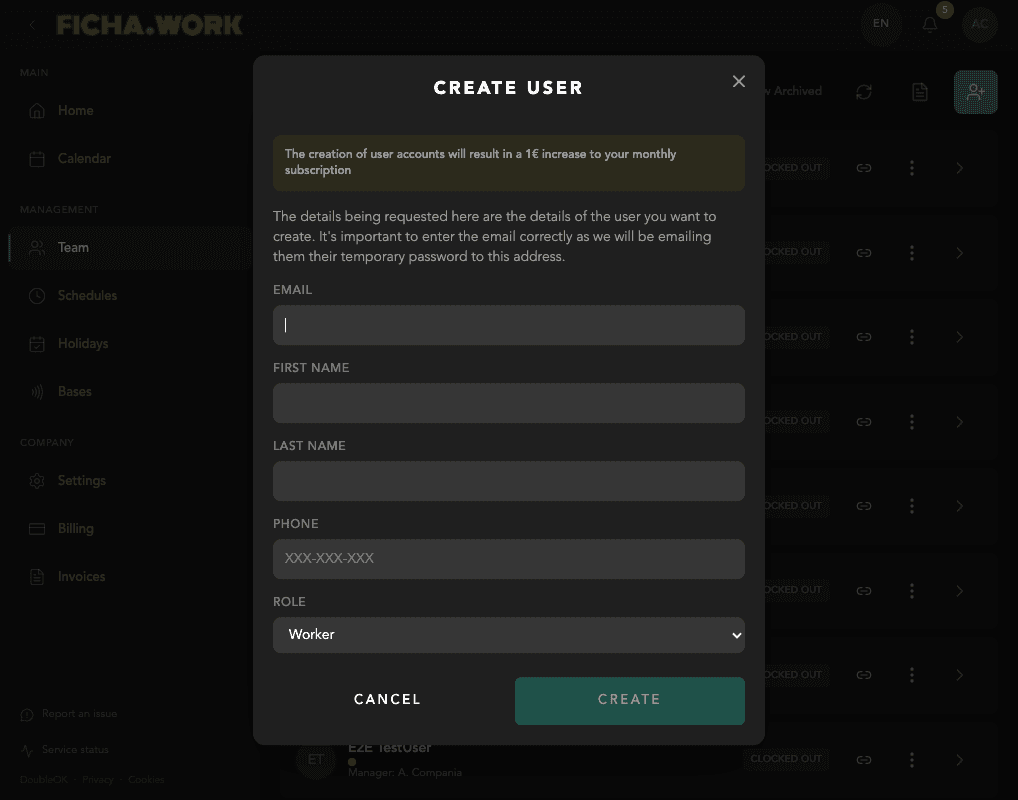
Task: Click the Schedules clock icon
Action: coord(37,296)
